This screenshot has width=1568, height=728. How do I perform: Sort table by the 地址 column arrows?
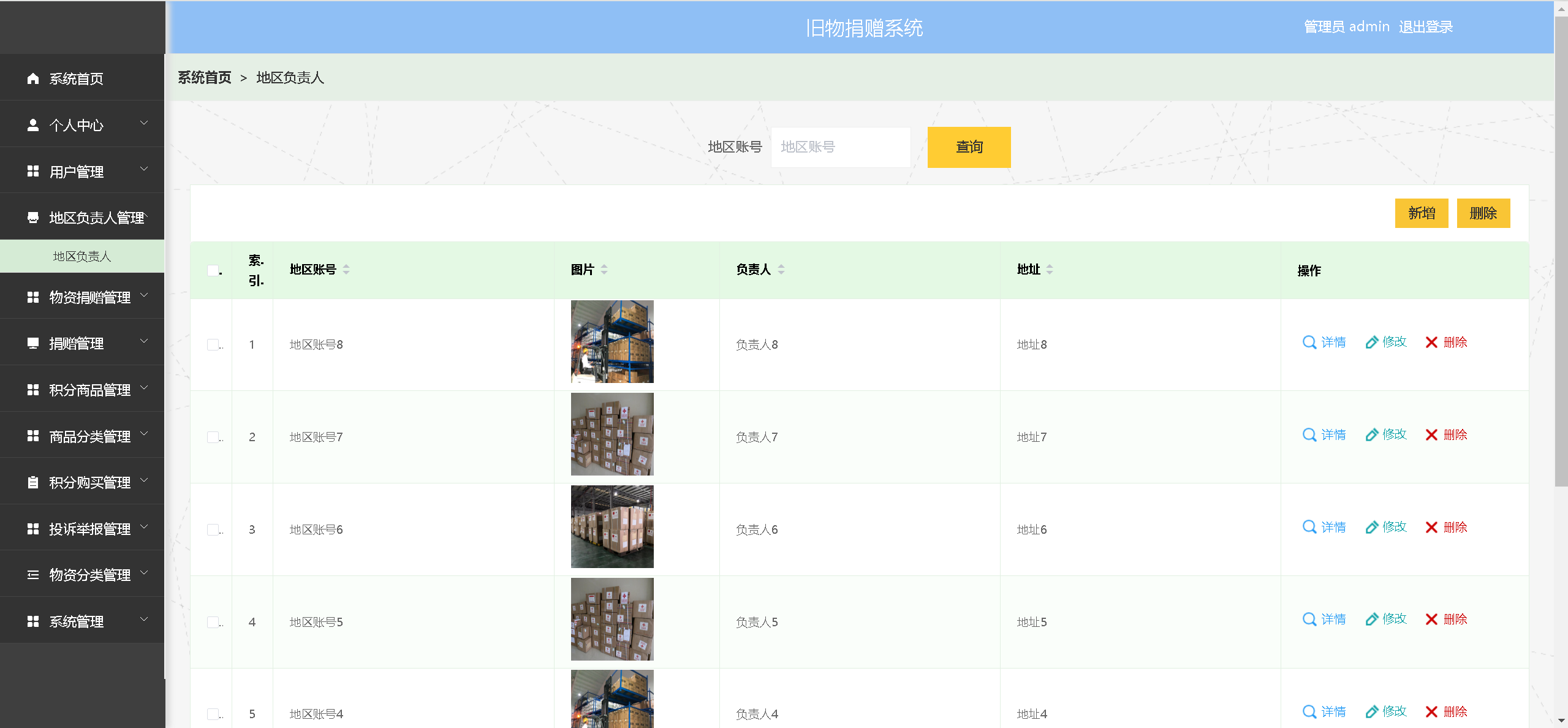(x=1050, y=269)
